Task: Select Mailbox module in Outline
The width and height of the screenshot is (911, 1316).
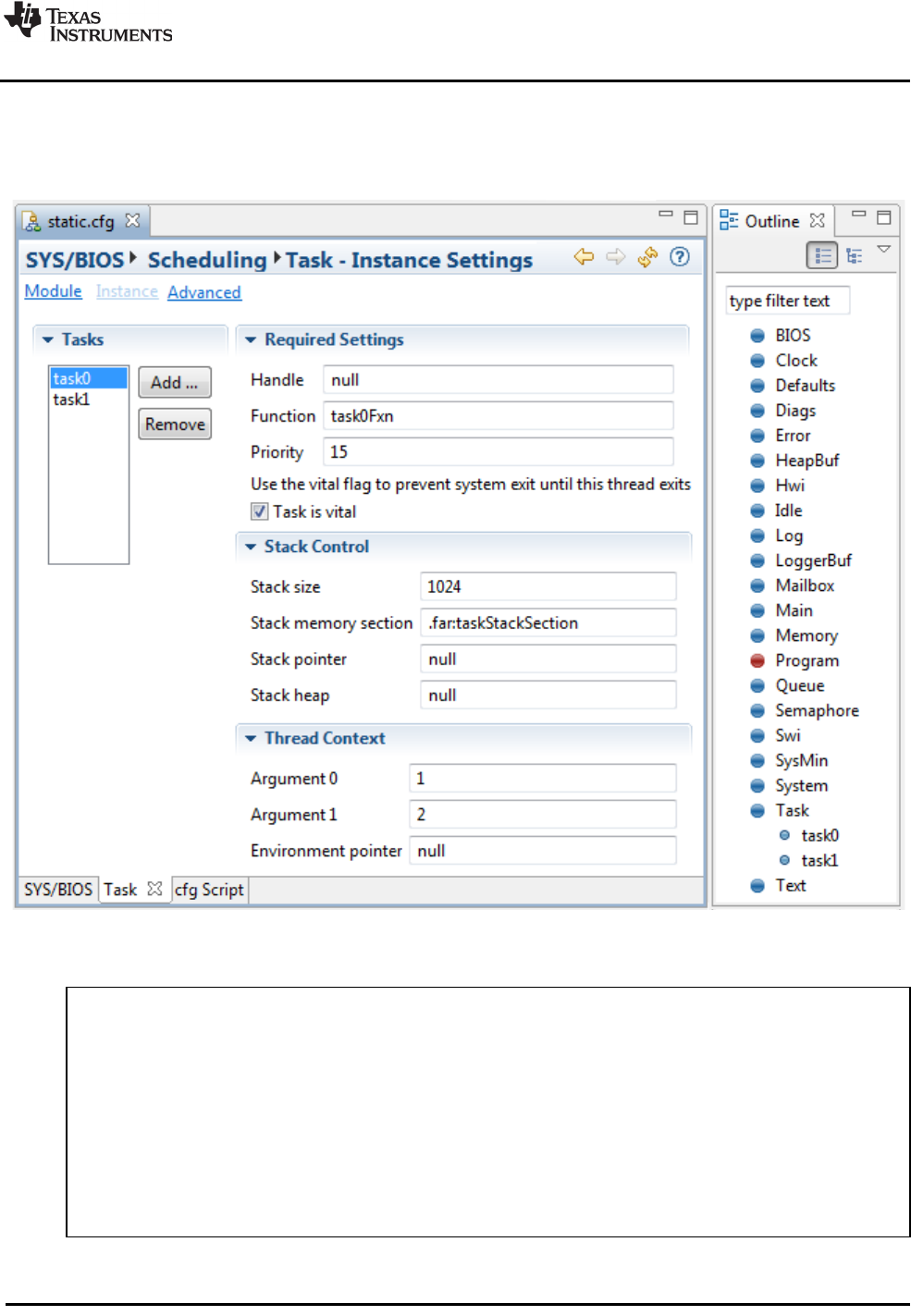Action: pos(805,585)
